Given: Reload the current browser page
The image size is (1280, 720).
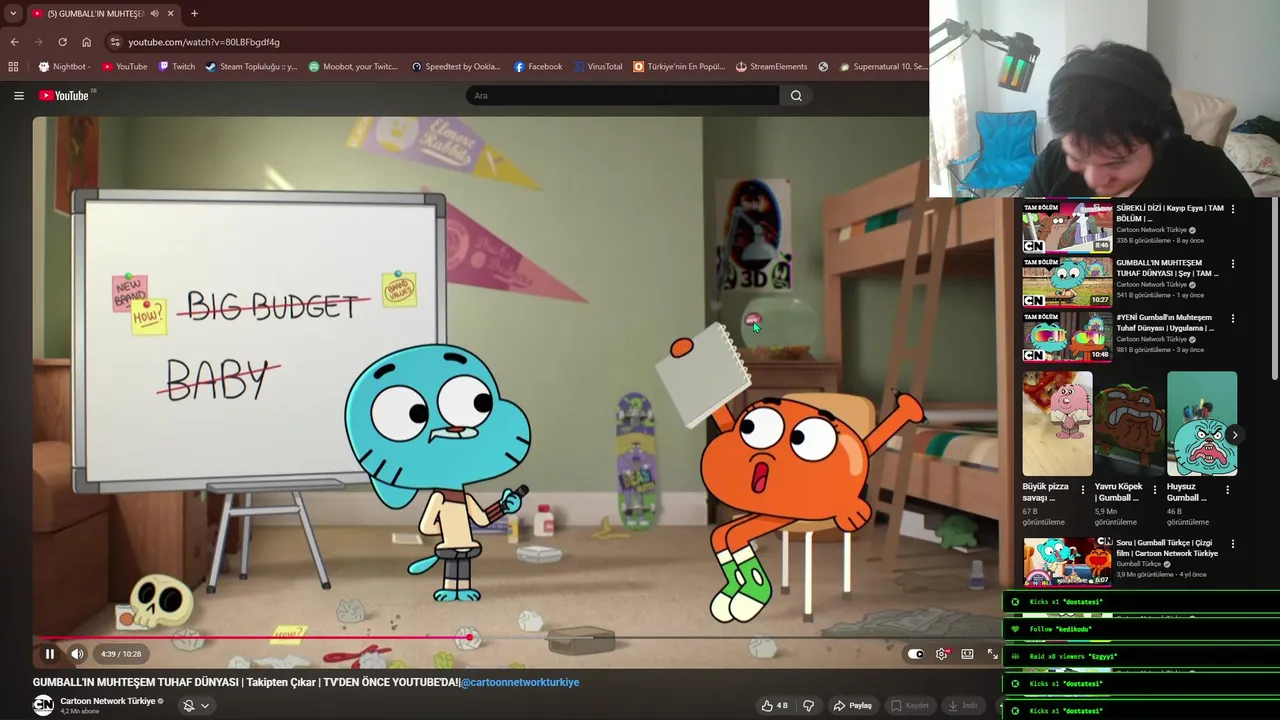Looking at the screenshot, I should pyautogui.click(x=62, y=42).
